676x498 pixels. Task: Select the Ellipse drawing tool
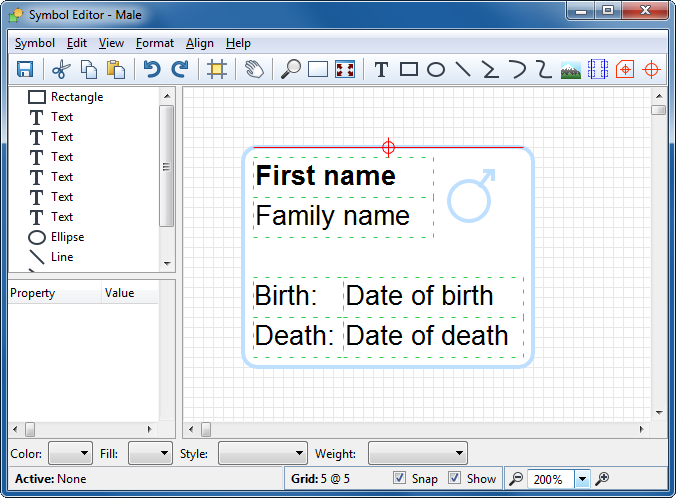(436, 69)
